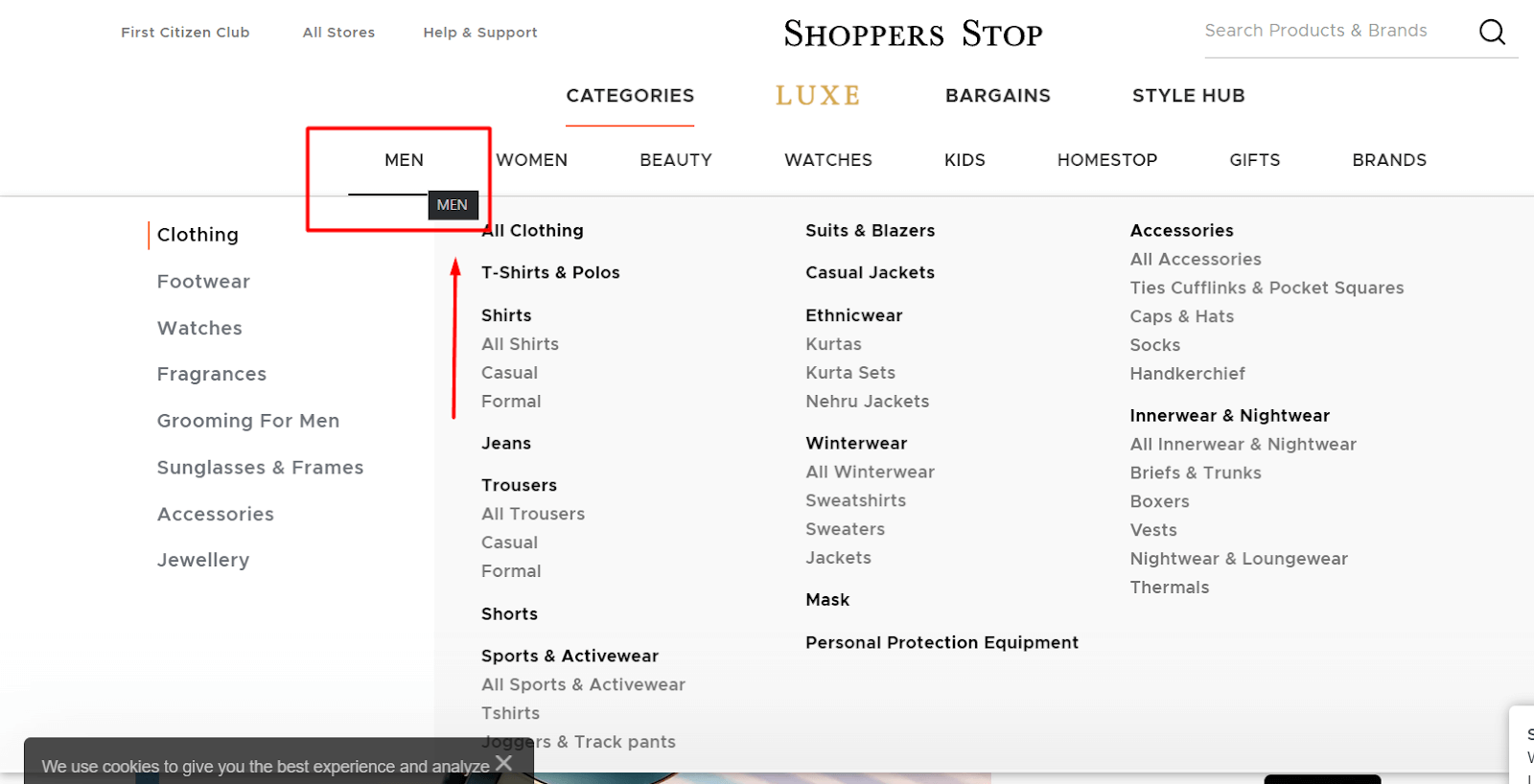Open First Citizen Club link
Viewport: 1534px width, 784px height.
click(x=185, y=33)
